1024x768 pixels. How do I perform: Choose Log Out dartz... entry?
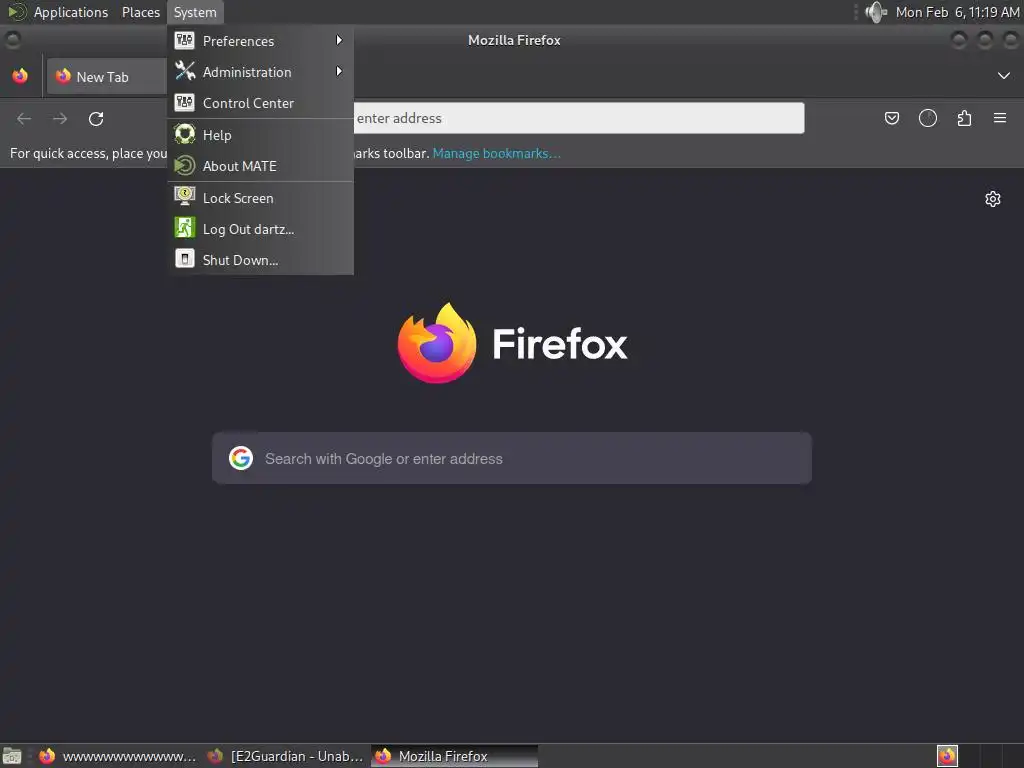261,229
